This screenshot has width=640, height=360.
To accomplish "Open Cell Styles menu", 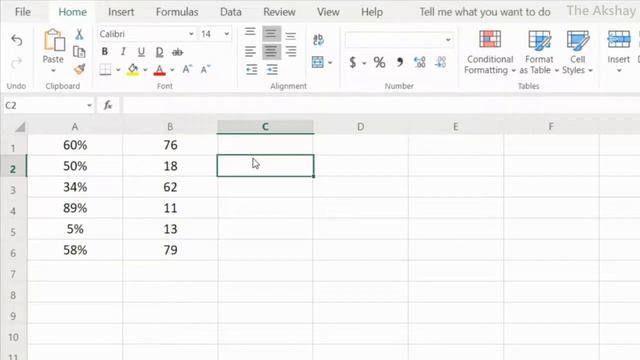I will pyautogui.click(x=578, y=52).
